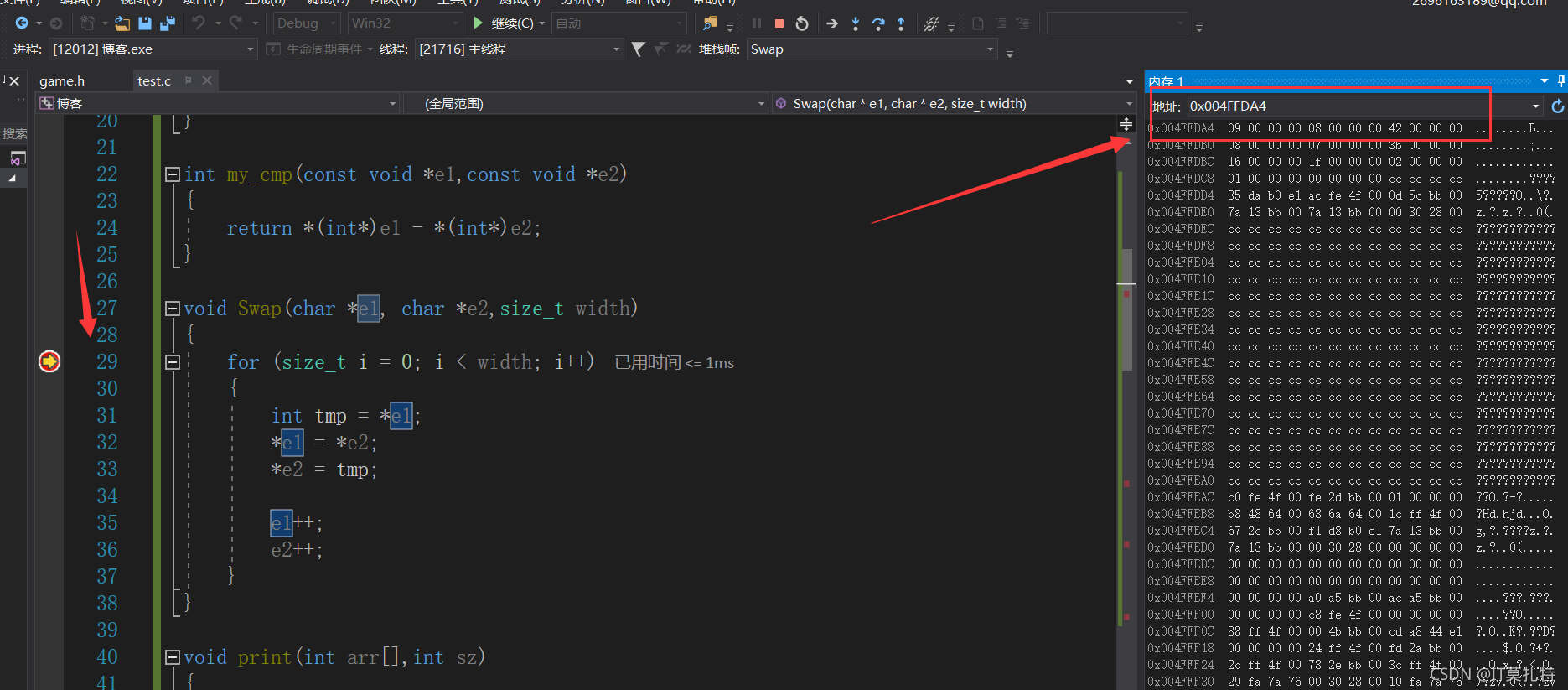Screen dimensions: 1568x690
Task: Click the navigate backward arrow icon
Action: [x=23, y=23]
